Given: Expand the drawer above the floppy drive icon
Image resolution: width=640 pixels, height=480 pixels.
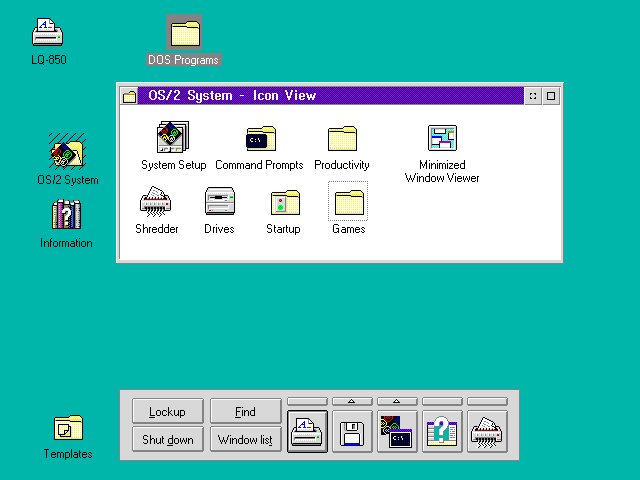Looking at the screenshot, I should tap(352, 402).
